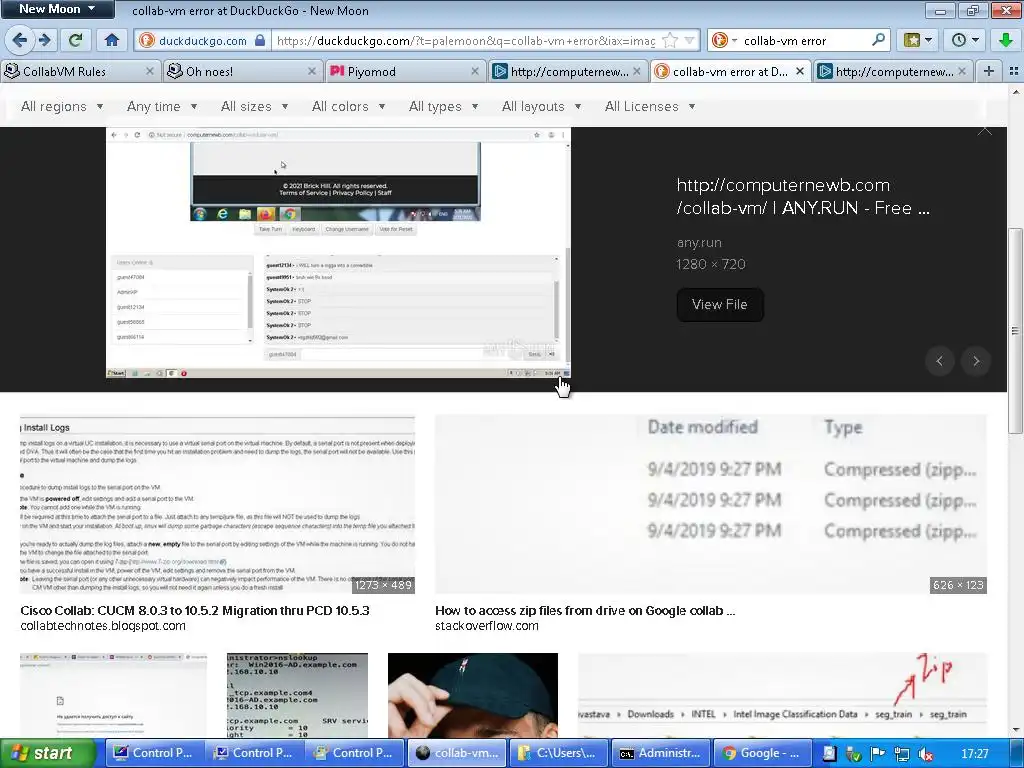Open the history clock button

[x=964, y=40]
